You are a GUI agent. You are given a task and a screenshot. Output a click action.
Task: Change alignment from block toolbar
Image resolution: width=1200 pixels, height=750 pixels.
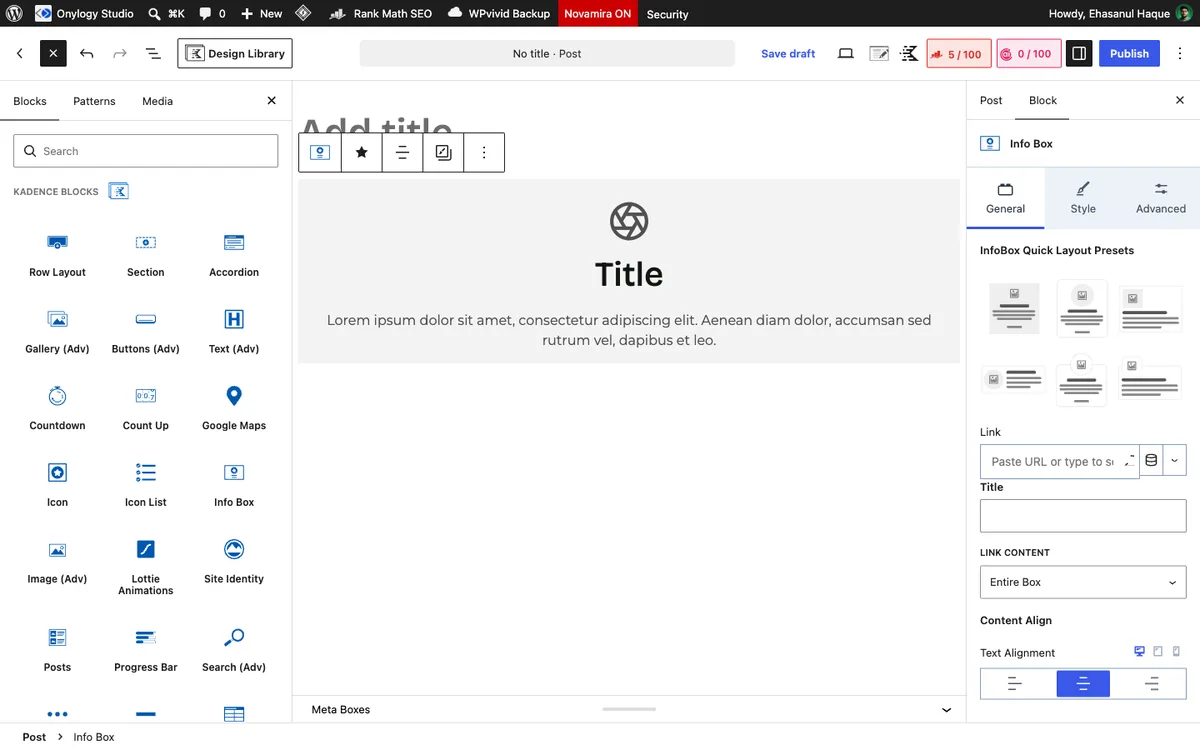(x=402, y=153)
